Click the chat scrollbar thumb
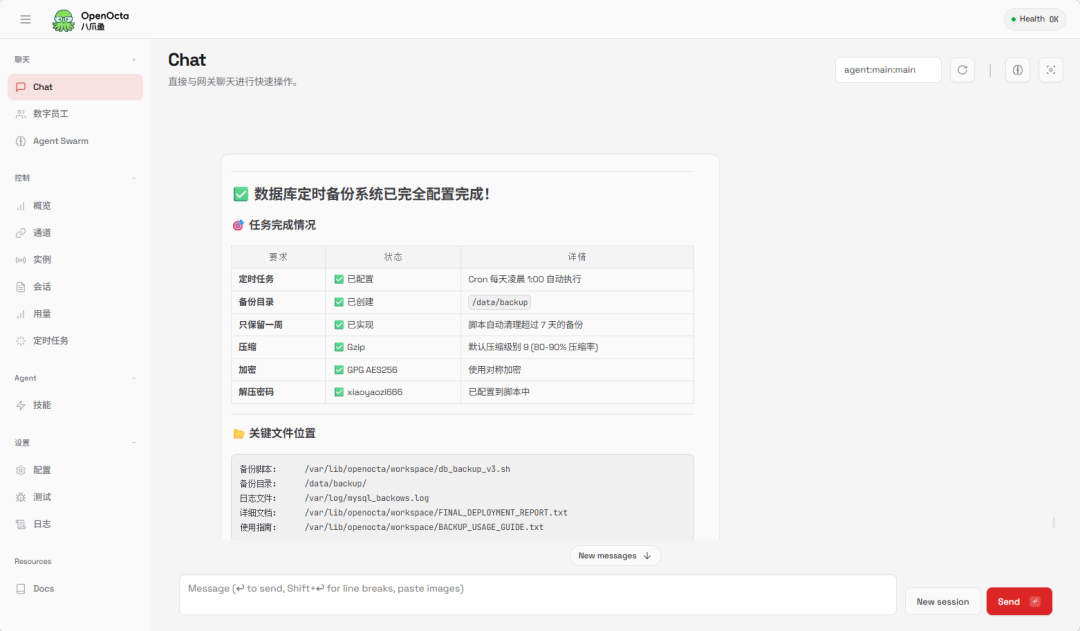The width and height of the screenshot is (1080, 631). point(1054,522)
